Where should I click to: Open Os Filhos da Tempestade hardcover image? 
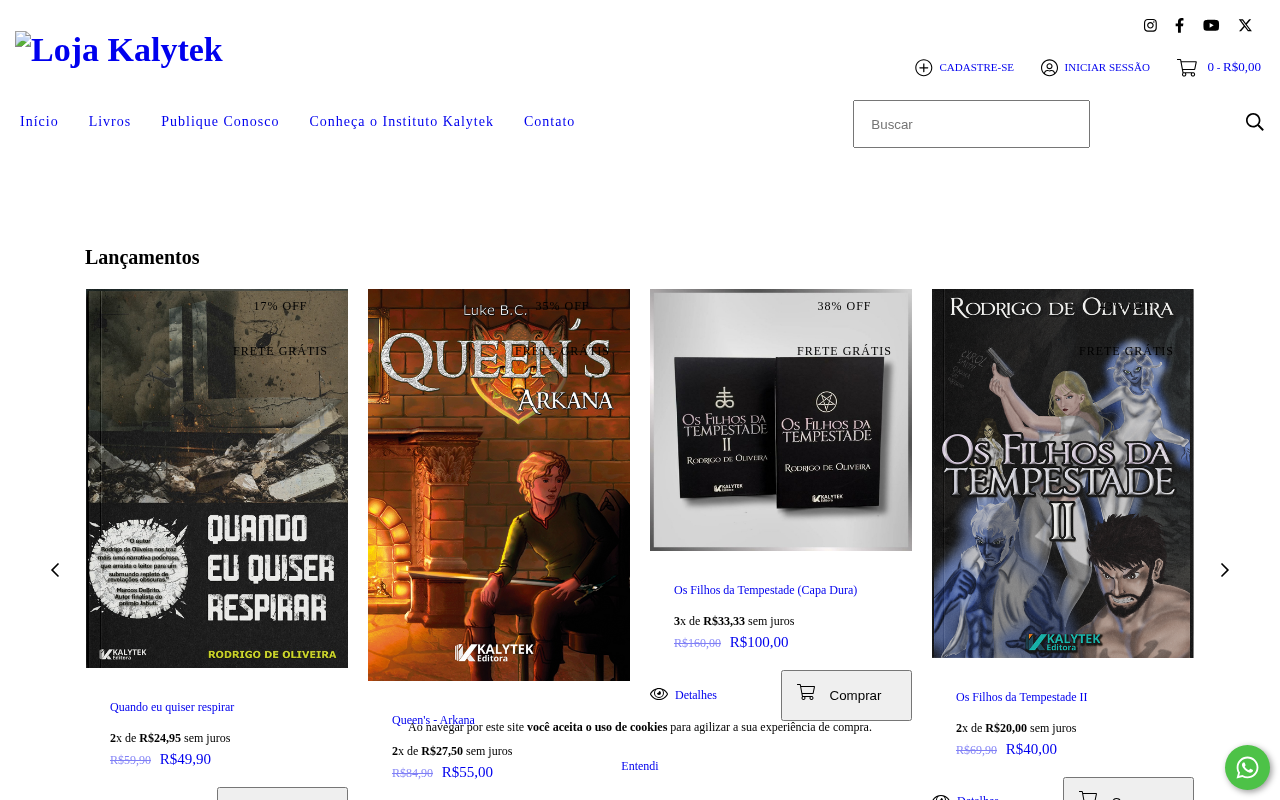(x=781, y=420)
